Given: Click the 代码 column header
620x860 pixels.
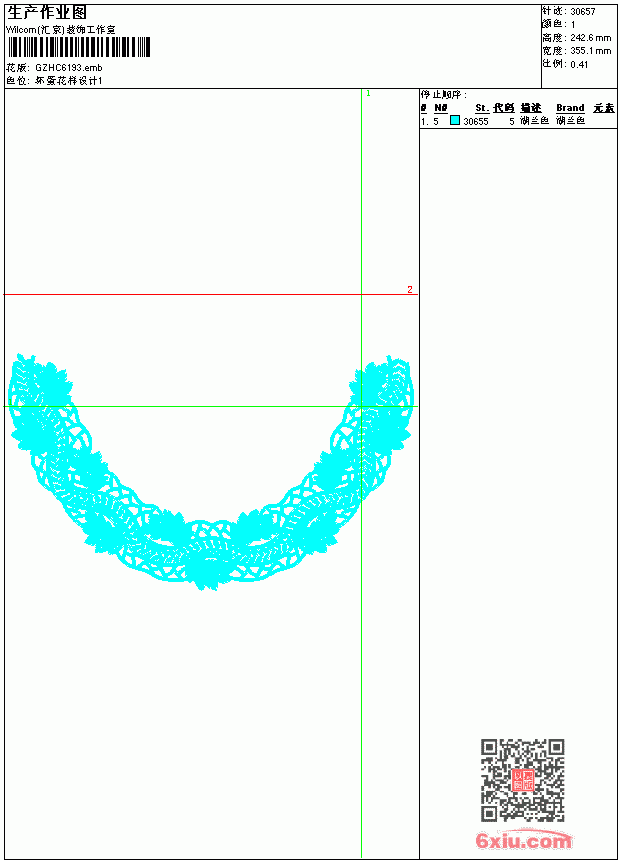Looking at the screenshot, I should click(503, 108).
